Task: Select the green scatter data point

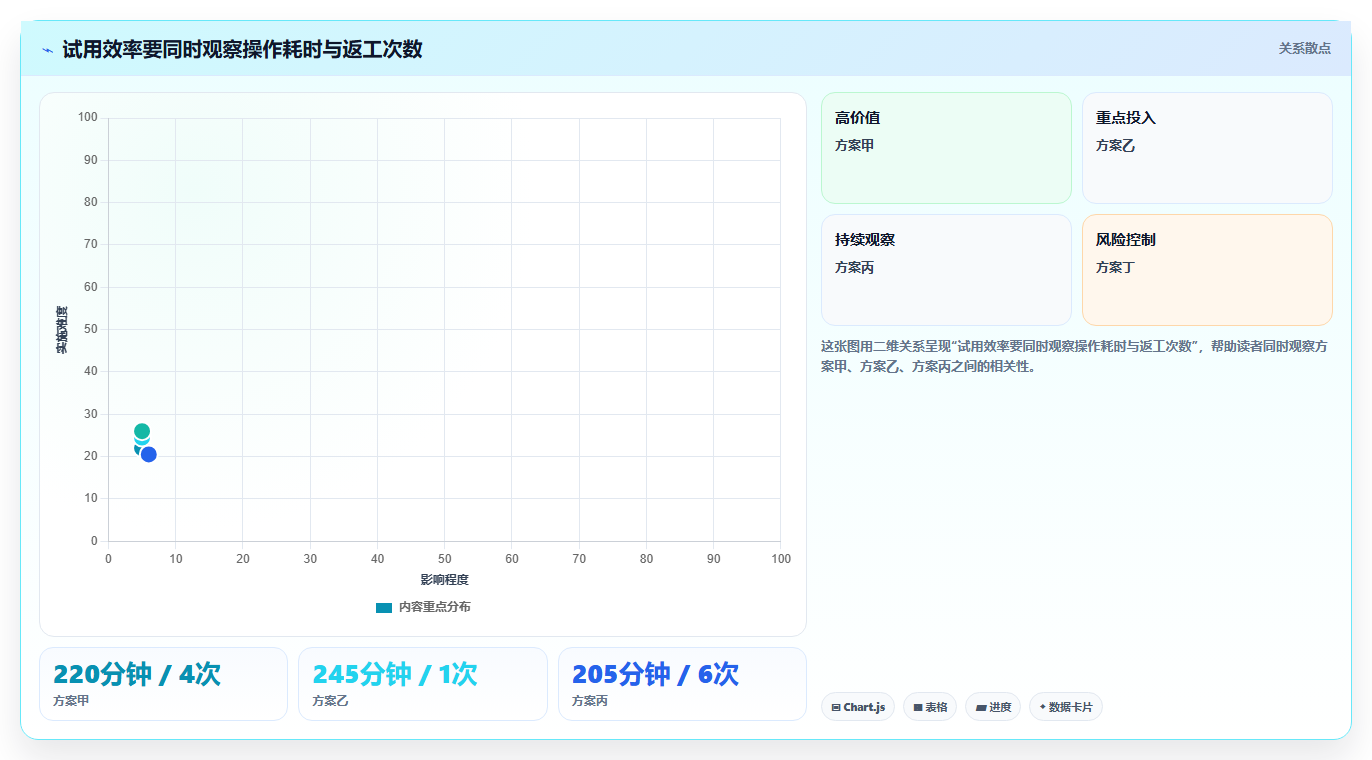Action: (142, 431)
